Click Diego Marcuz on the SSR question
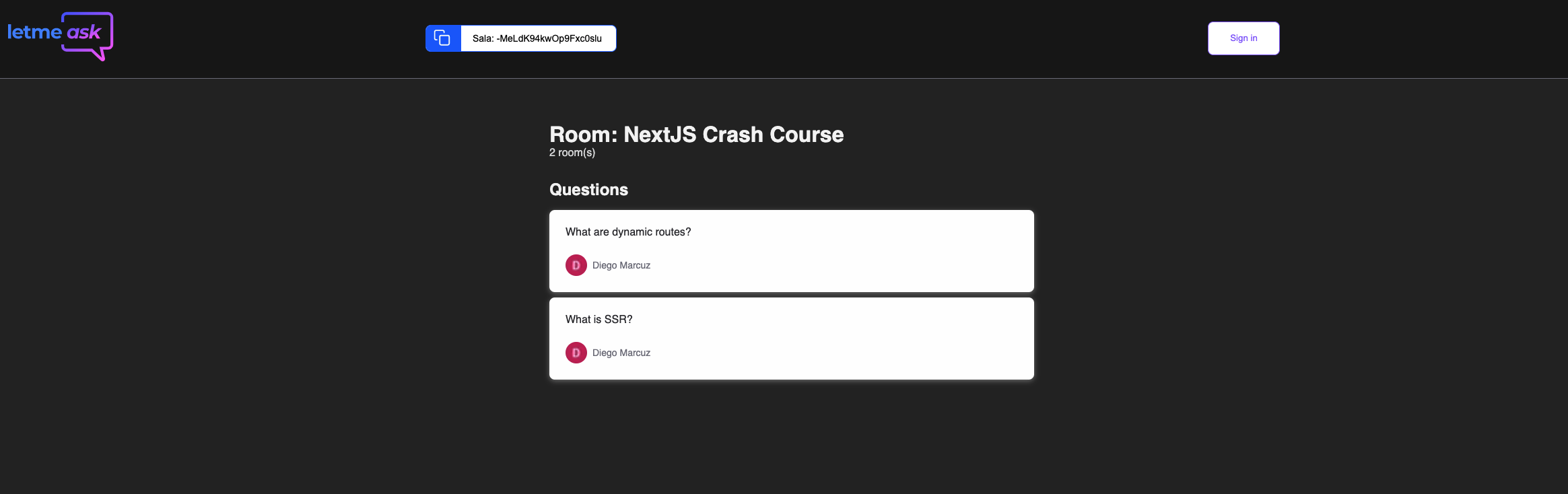The height and width of the screenshot is (494, 1568). [621, 353]
